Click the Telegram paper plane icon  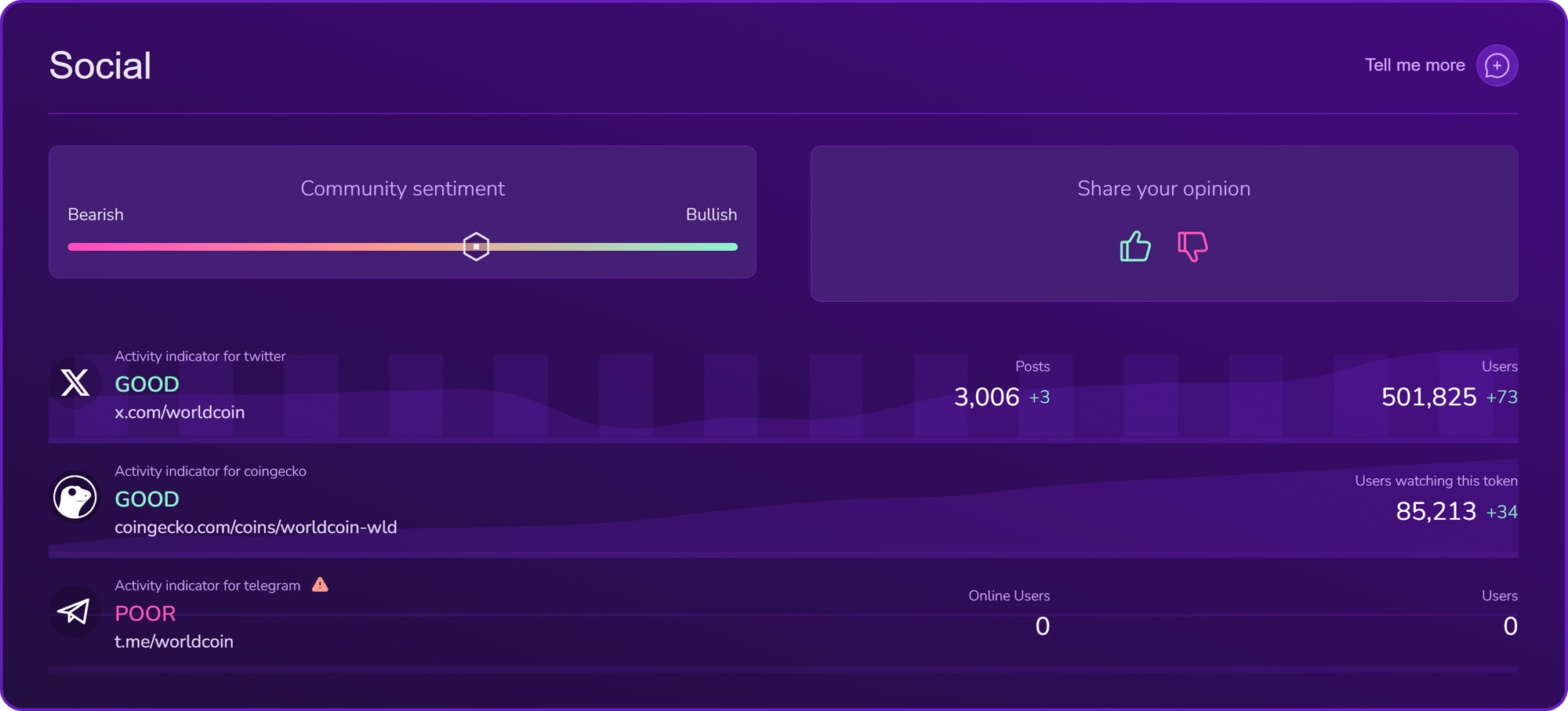click(74, 611)
